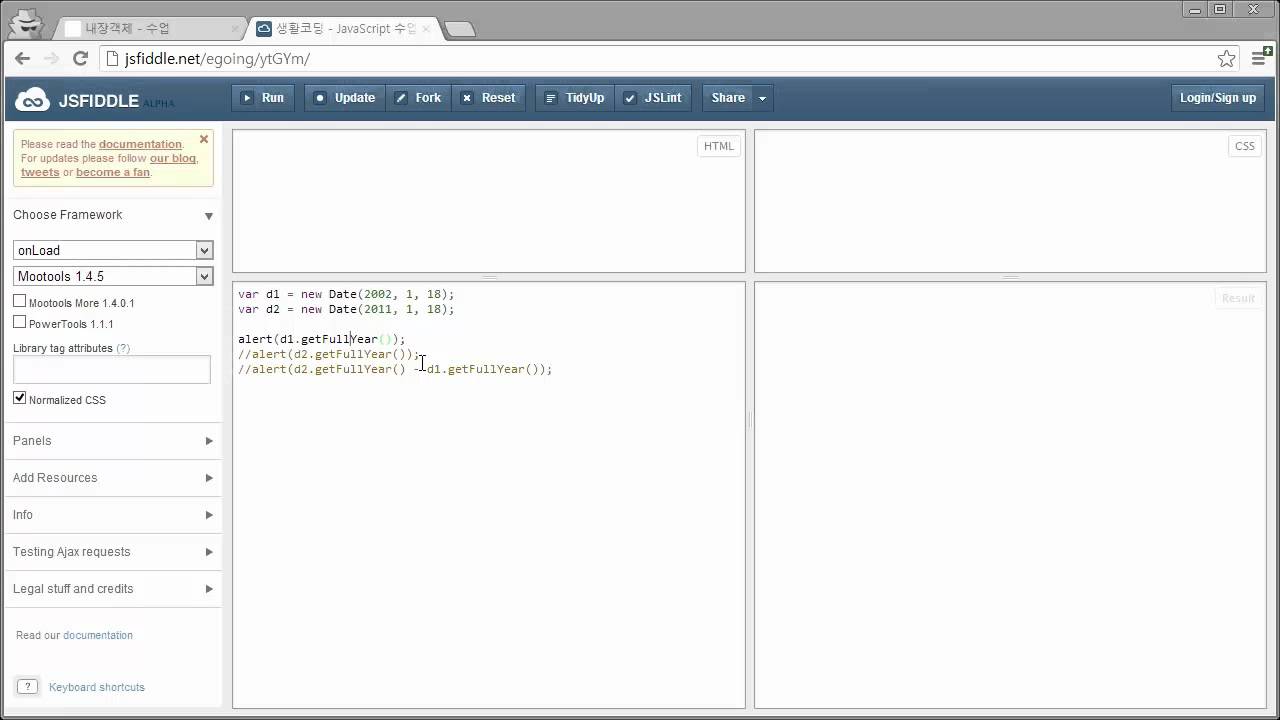Switch to the 내장객체 tab
The height and width of the screenshot is (720, 1280).
[150, 29]
